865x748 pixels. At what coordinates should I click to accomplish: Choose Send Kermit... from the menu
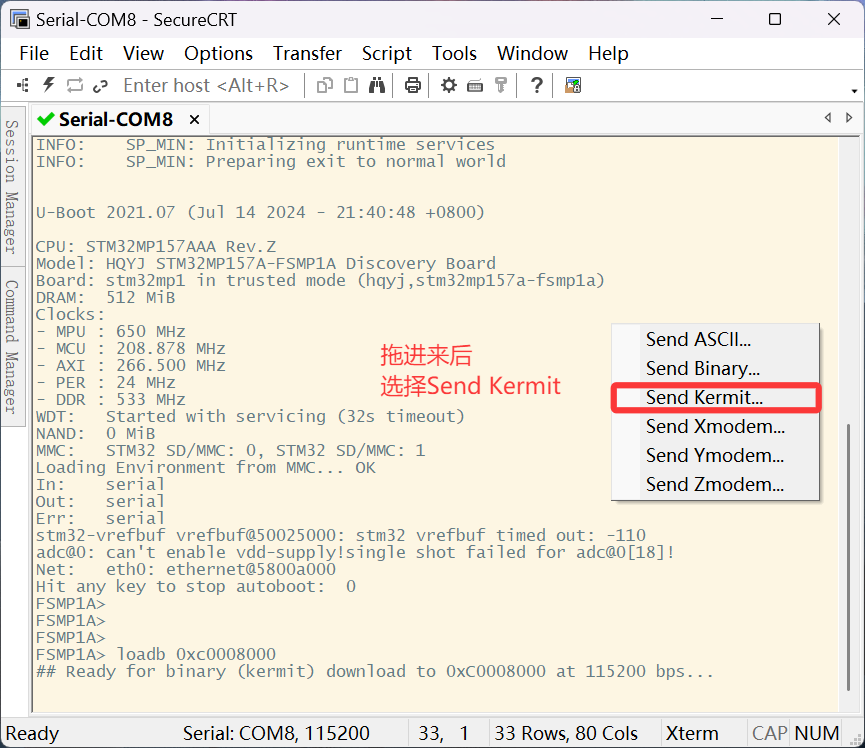click(716, 397)
